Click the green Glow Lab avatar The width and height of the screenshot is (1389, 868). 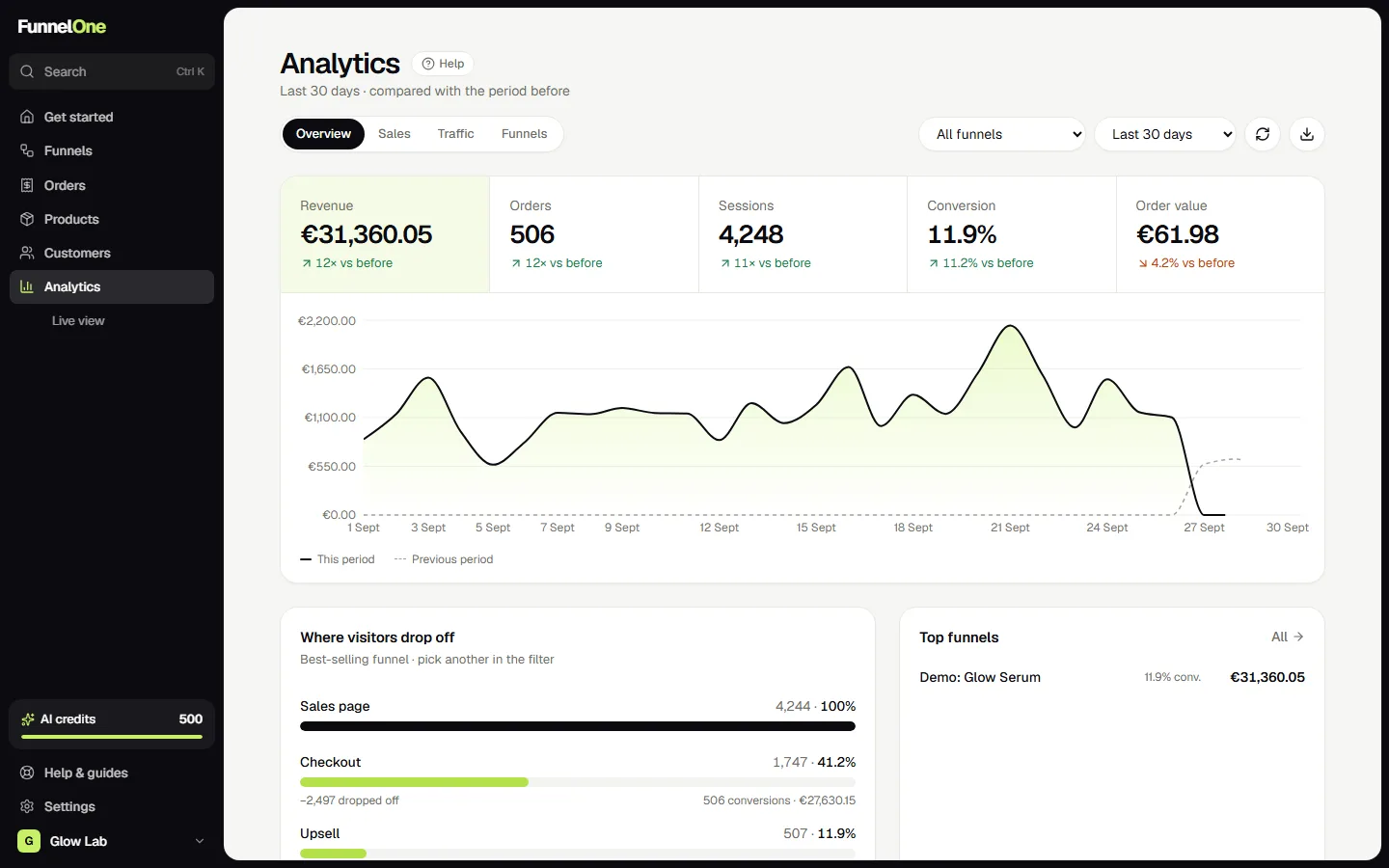tap(29, 841)
